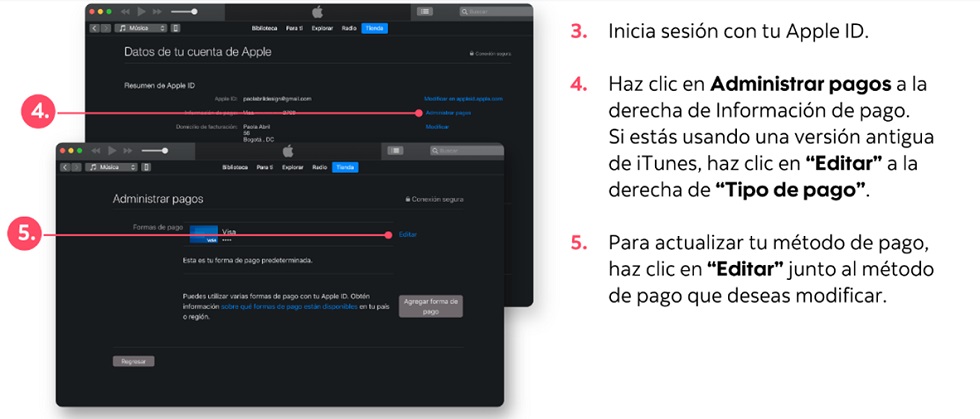Open the Para ti tab in the Datos de tu cuenta window
Screen dimensions: 980x419
(x=294, y=28)
